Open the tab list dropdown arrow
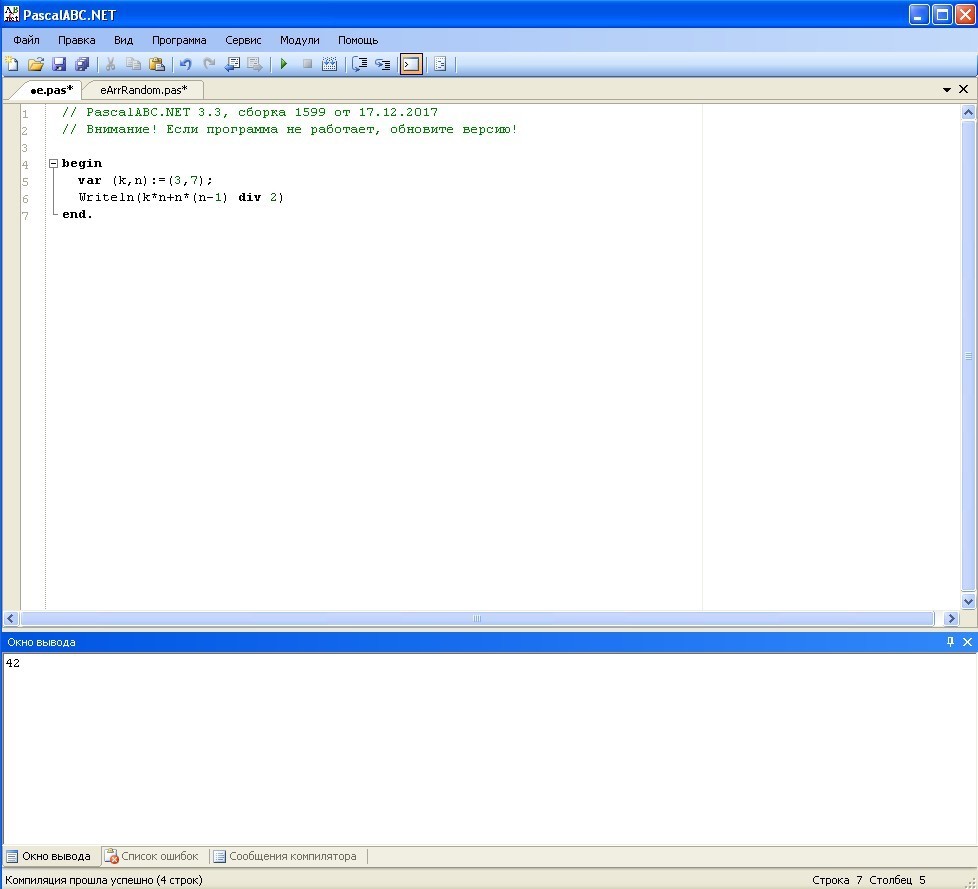 [947, 89]
